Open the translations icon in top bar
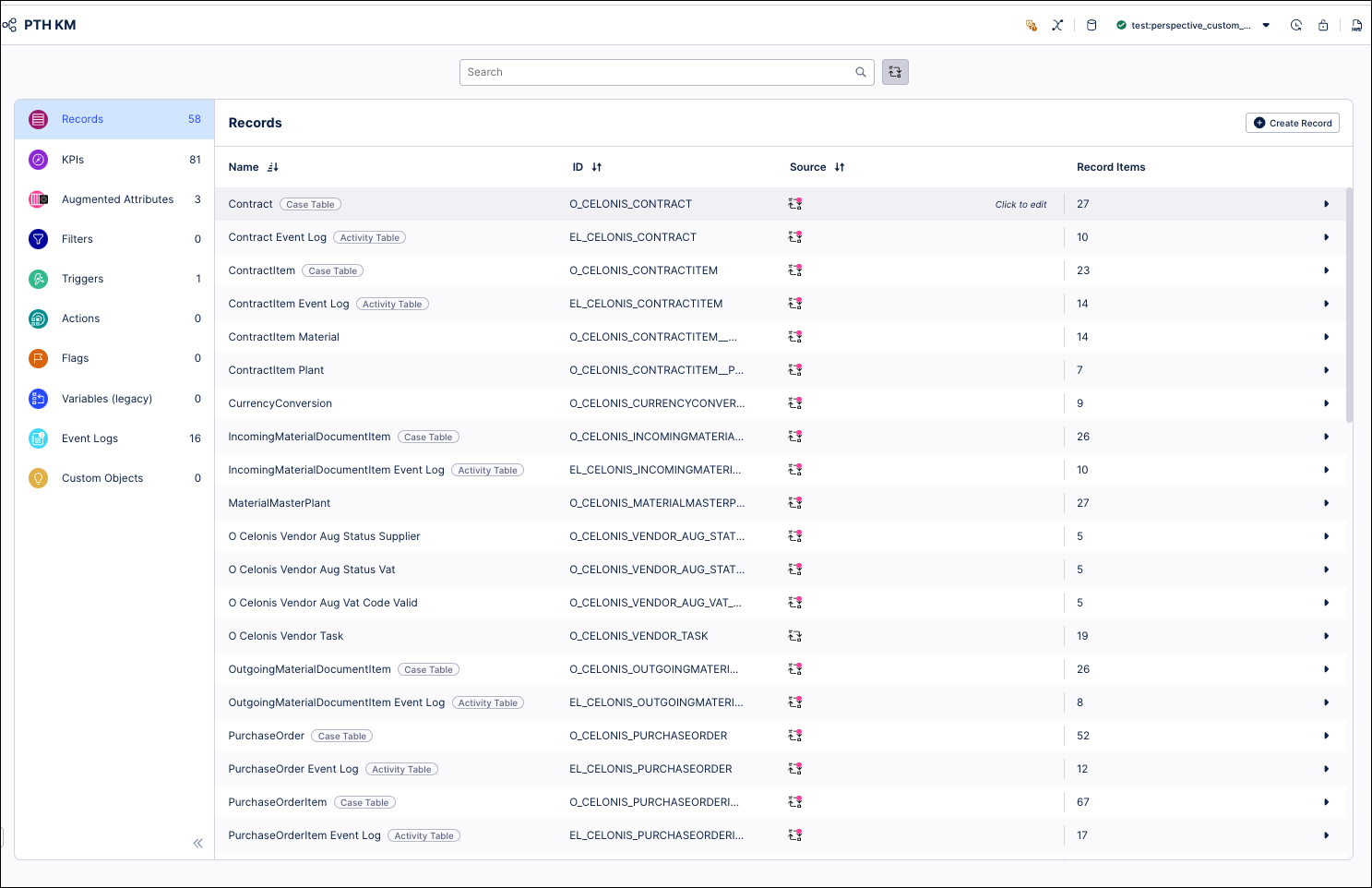Image resolution: width=1372 pixels, height=888 pixels. pyautogui.click(x=1032, y=25)
